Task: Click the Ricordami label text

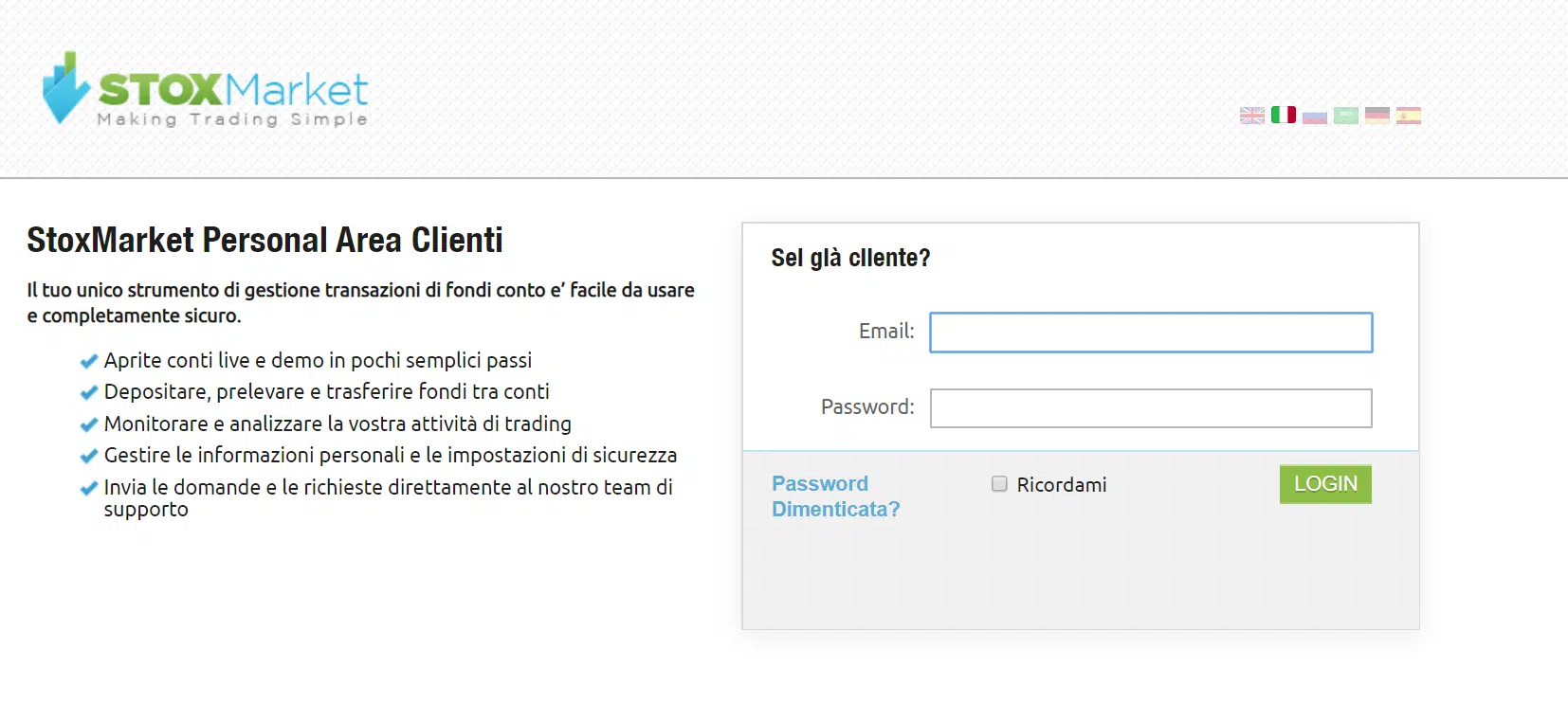Action: click(x=1062, y=484)
